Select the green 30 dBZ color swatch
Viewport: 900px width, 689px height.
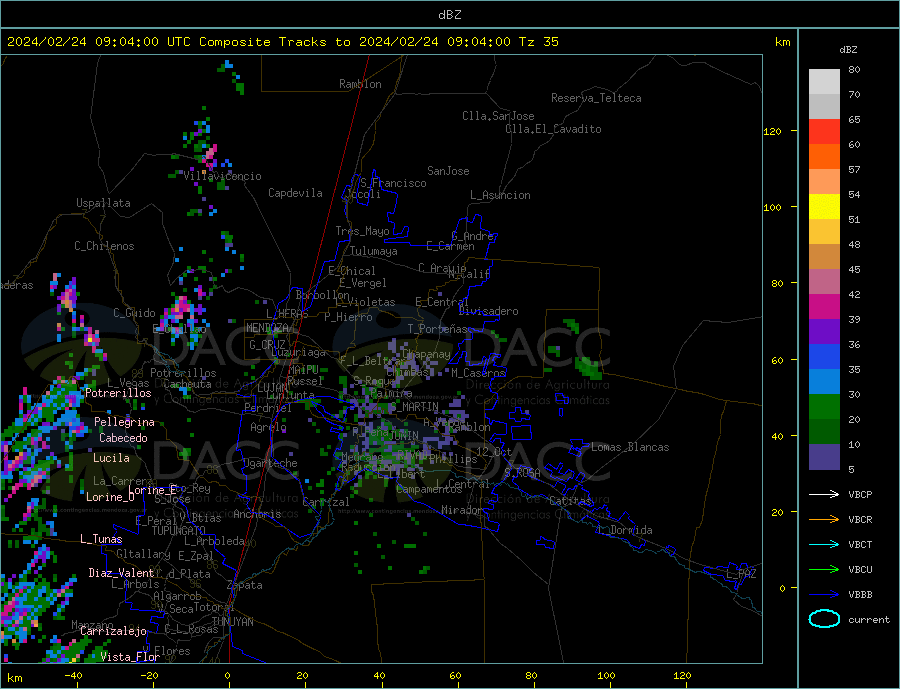[824, 407]
